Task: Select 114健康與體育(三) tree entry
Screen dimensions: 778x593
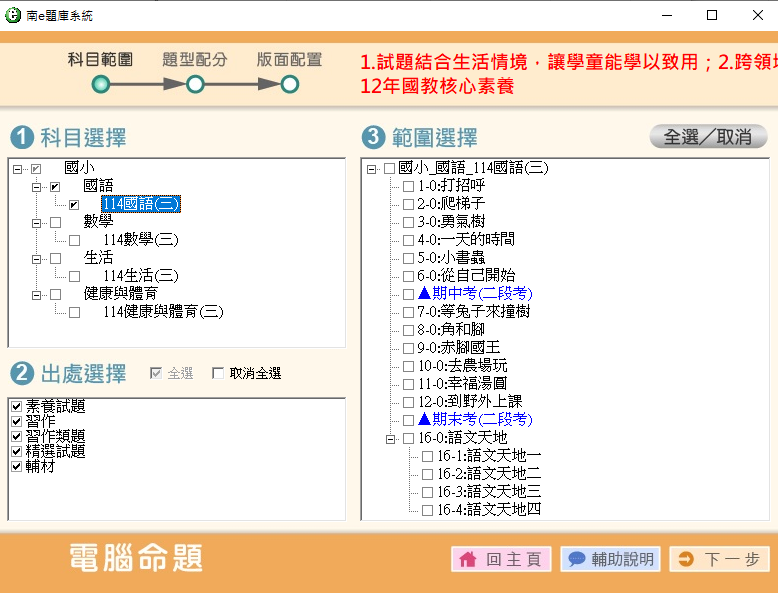Action: (x=163, y=312)
